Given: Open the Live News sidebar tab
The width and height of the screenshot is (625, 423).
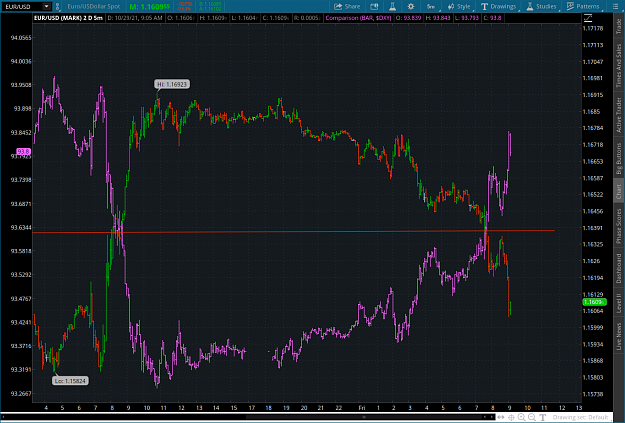Looking at the screenshot, I should (619, 336).
